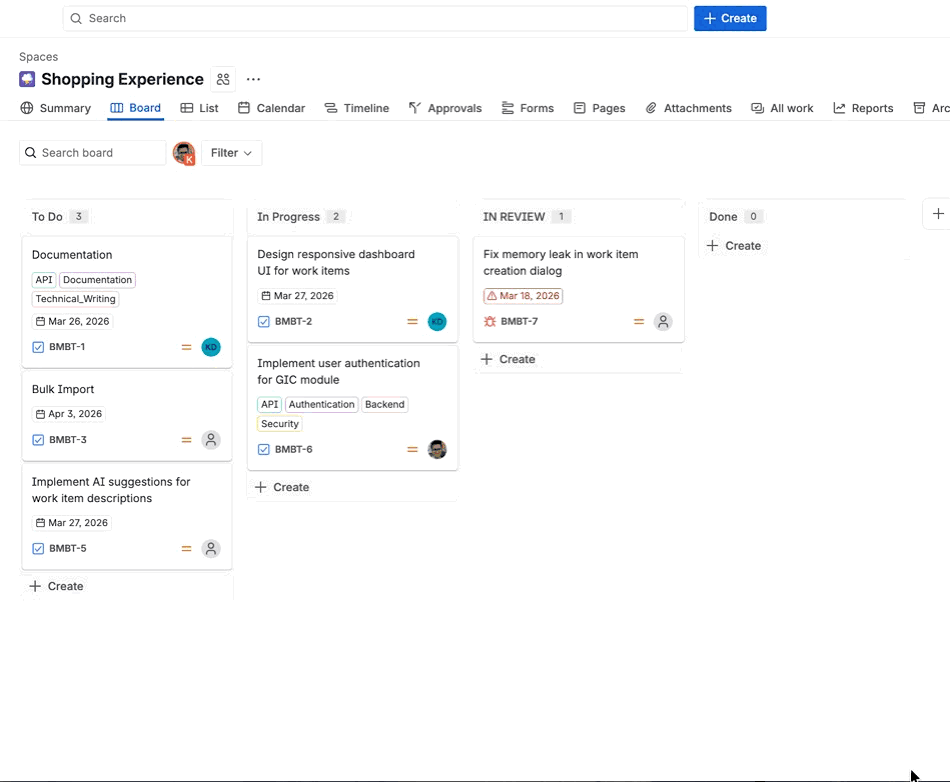
Task: Click the Search board input field
Action: point(93,153)
